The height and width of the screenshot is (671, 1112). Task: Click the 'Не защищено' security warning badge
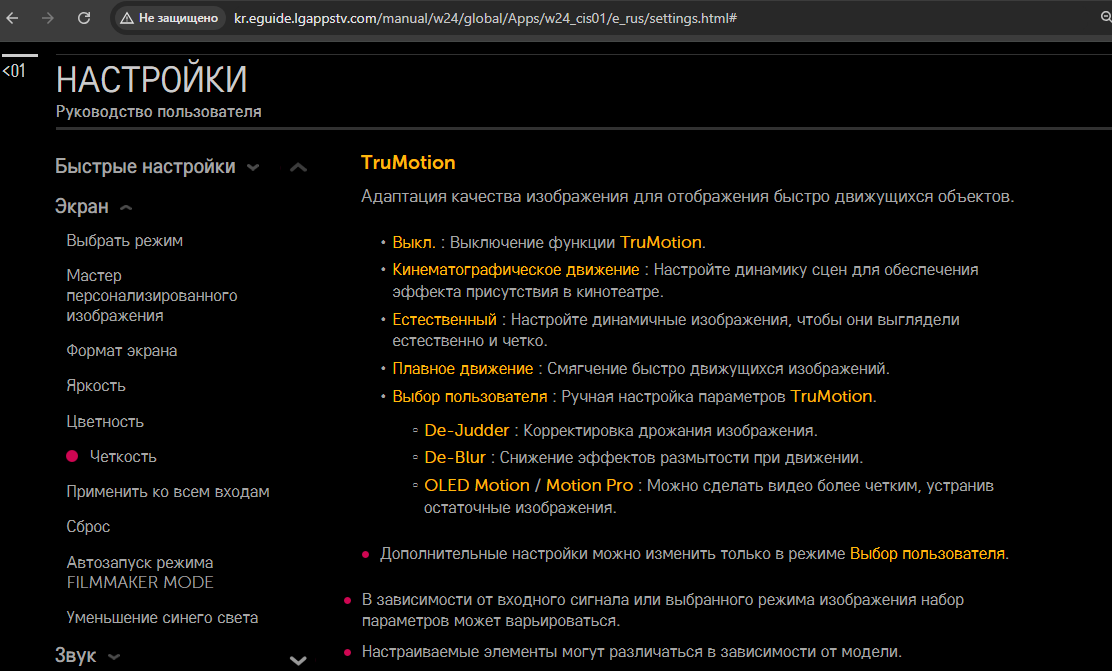[168, 18]
